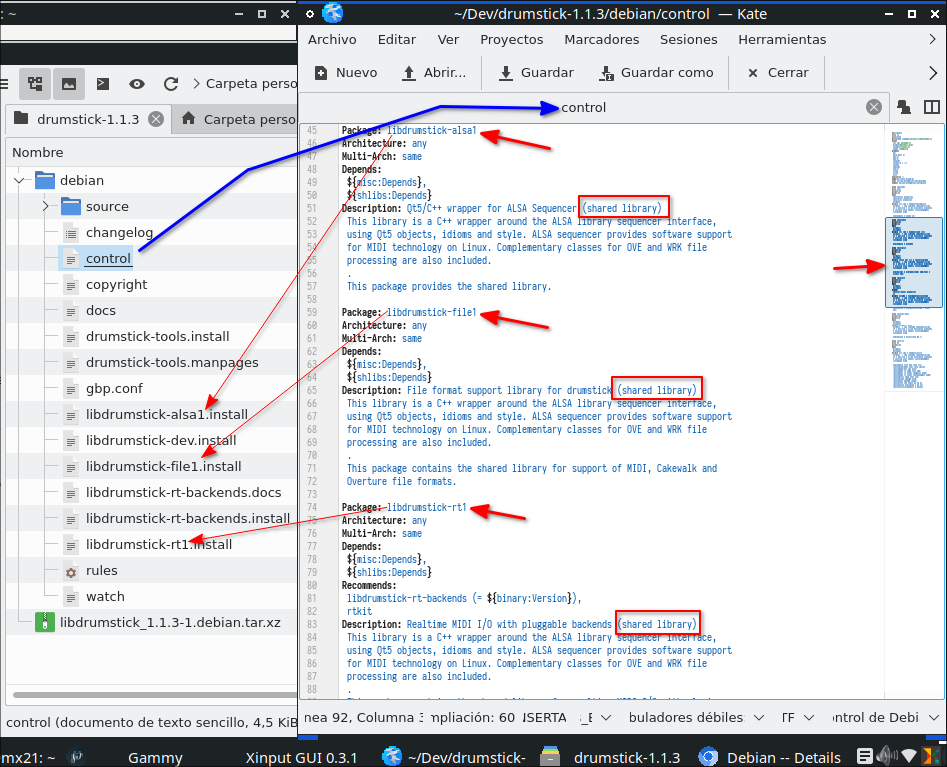947x767 pixels.
Task: Select libdrumstick-rt1.install file
Action: 159,544
